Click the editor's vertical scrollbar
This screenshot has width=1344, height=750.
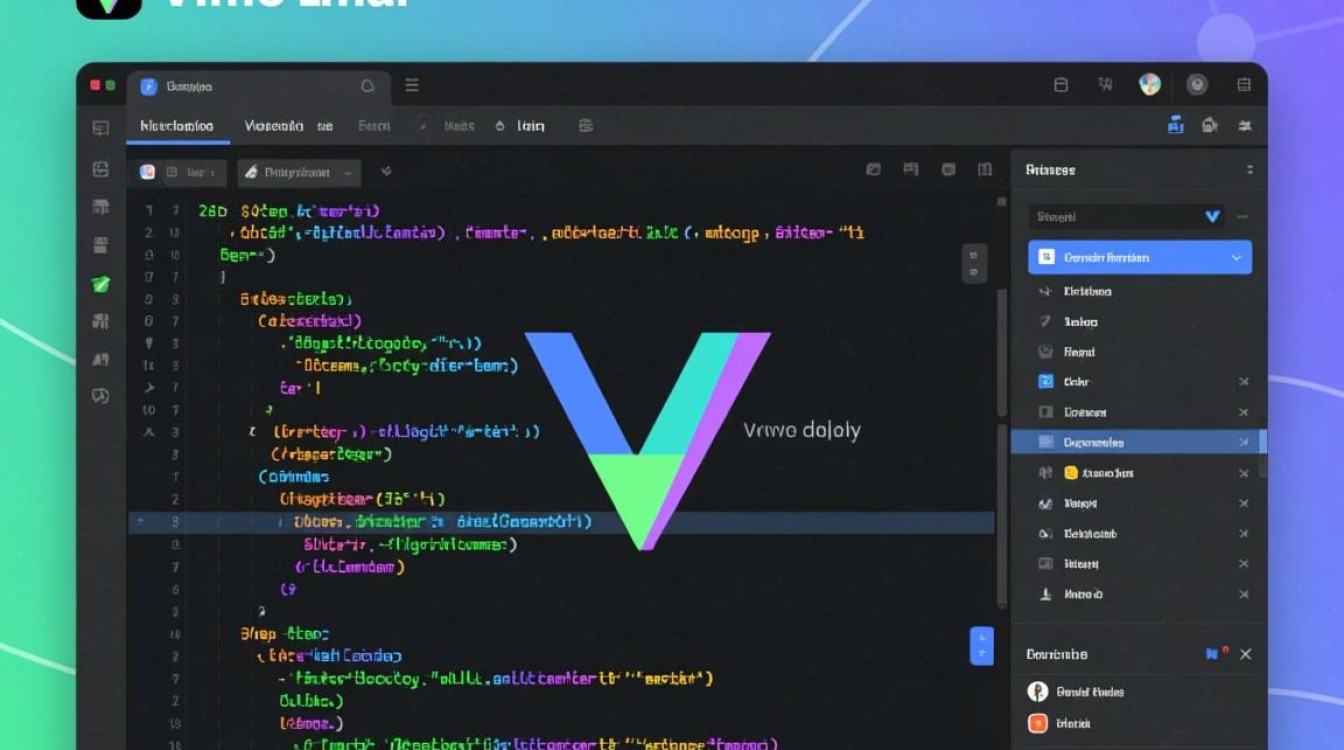pos(1001,350)
